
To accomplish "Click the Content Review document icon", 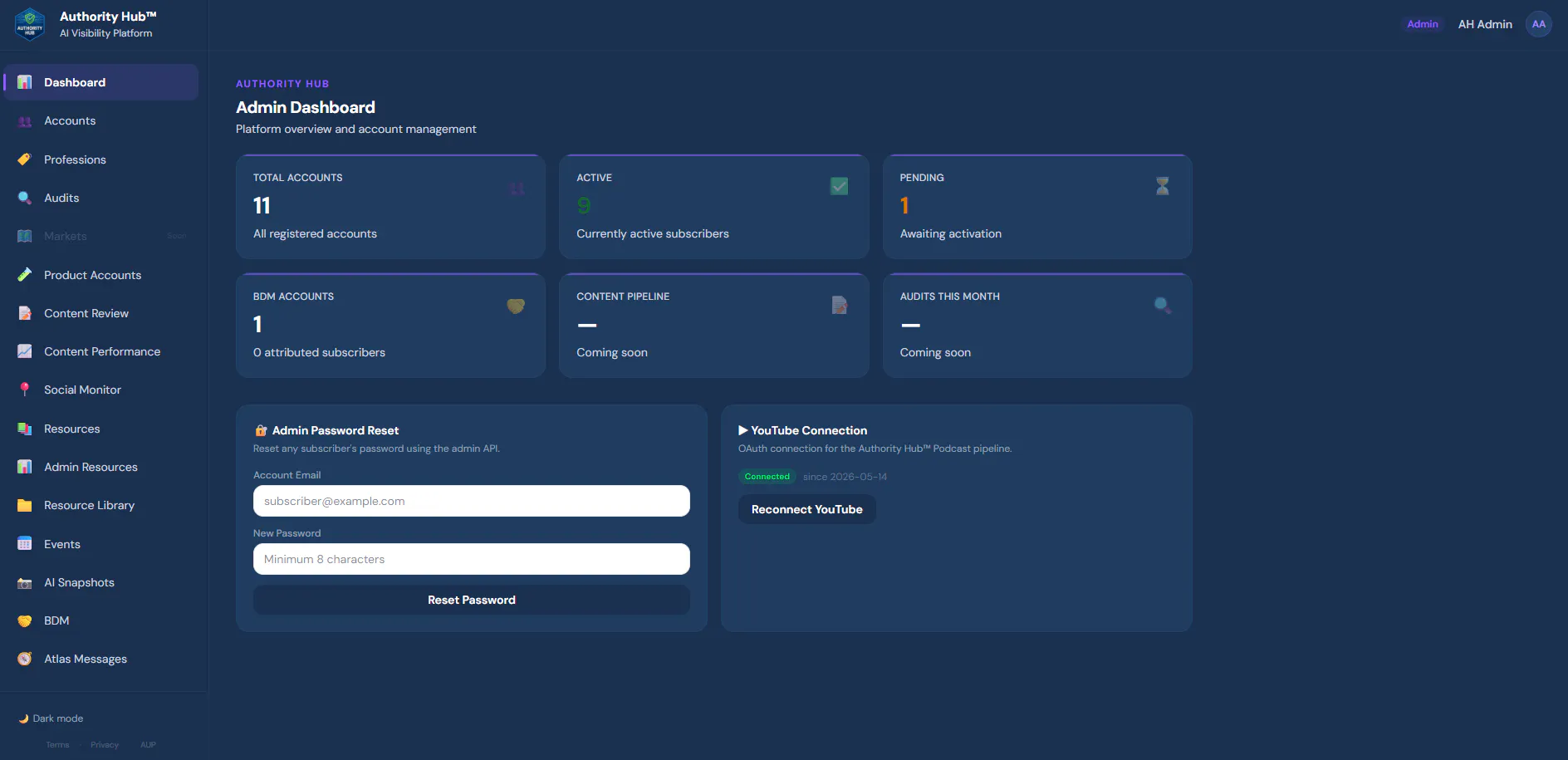I will coord(25,313).
